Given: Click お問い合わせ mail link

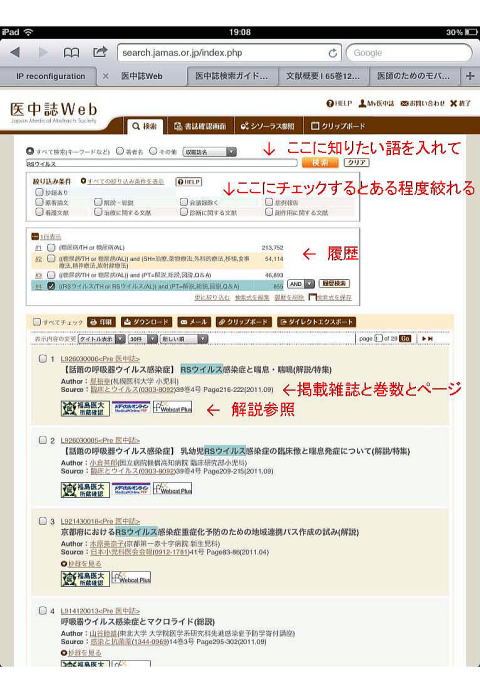Looking at the screenshot, I should click(423, 103).
